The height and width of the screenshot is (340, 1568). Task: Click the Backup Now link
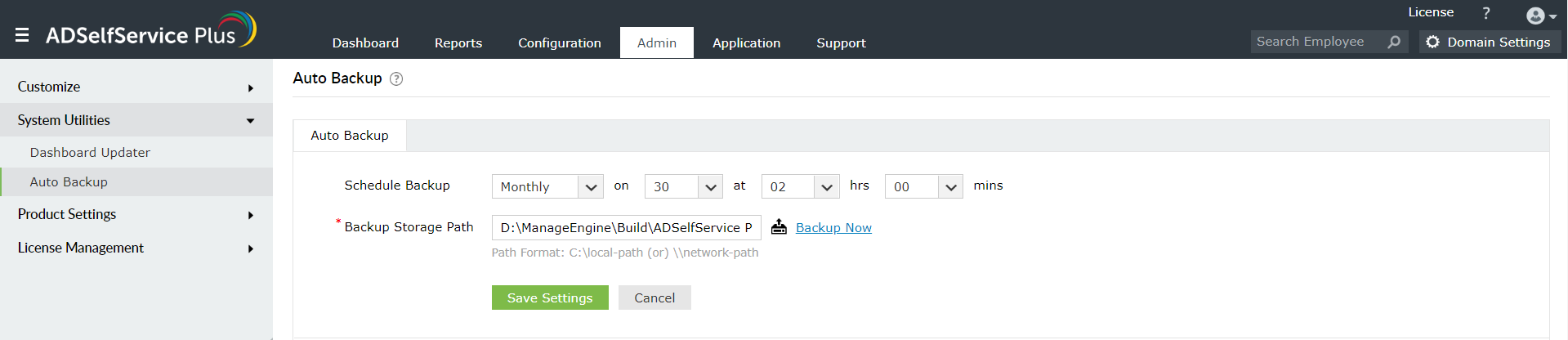(x=833, y=228)
